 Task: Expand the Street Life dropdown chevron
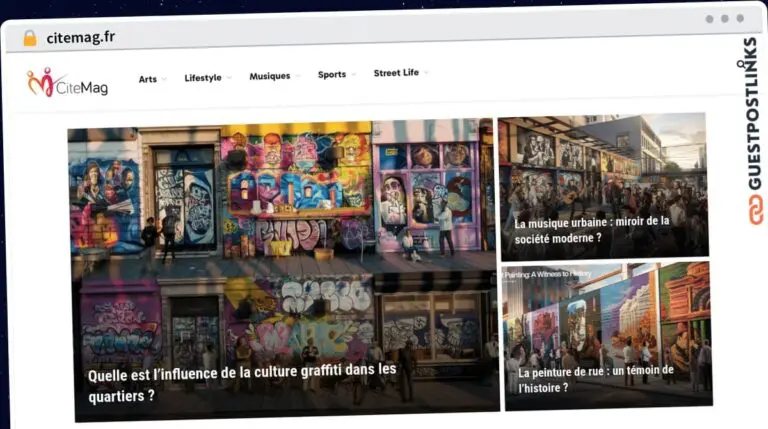[426, 73]
